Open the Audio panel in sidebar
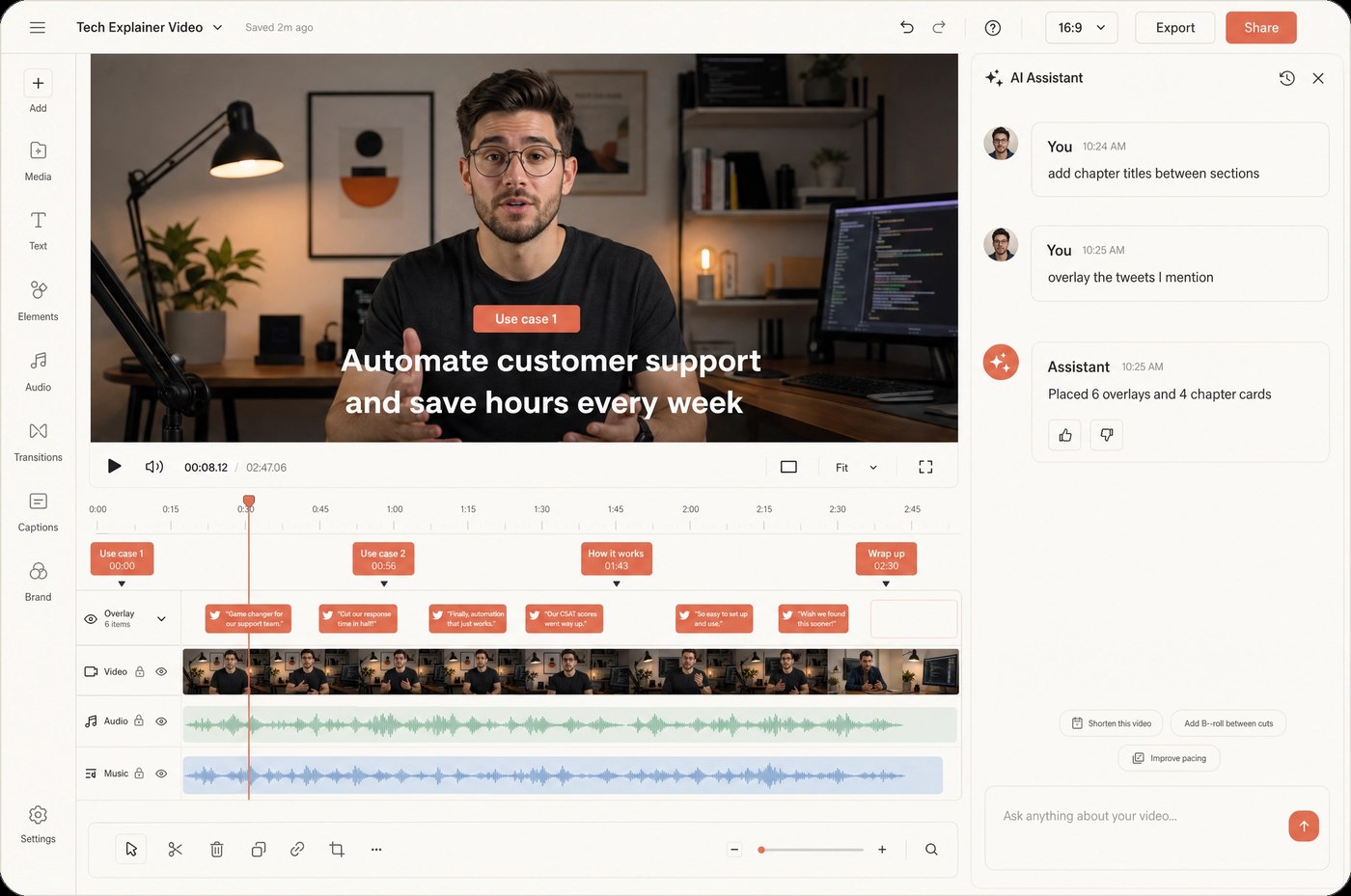 coord(38,370)
